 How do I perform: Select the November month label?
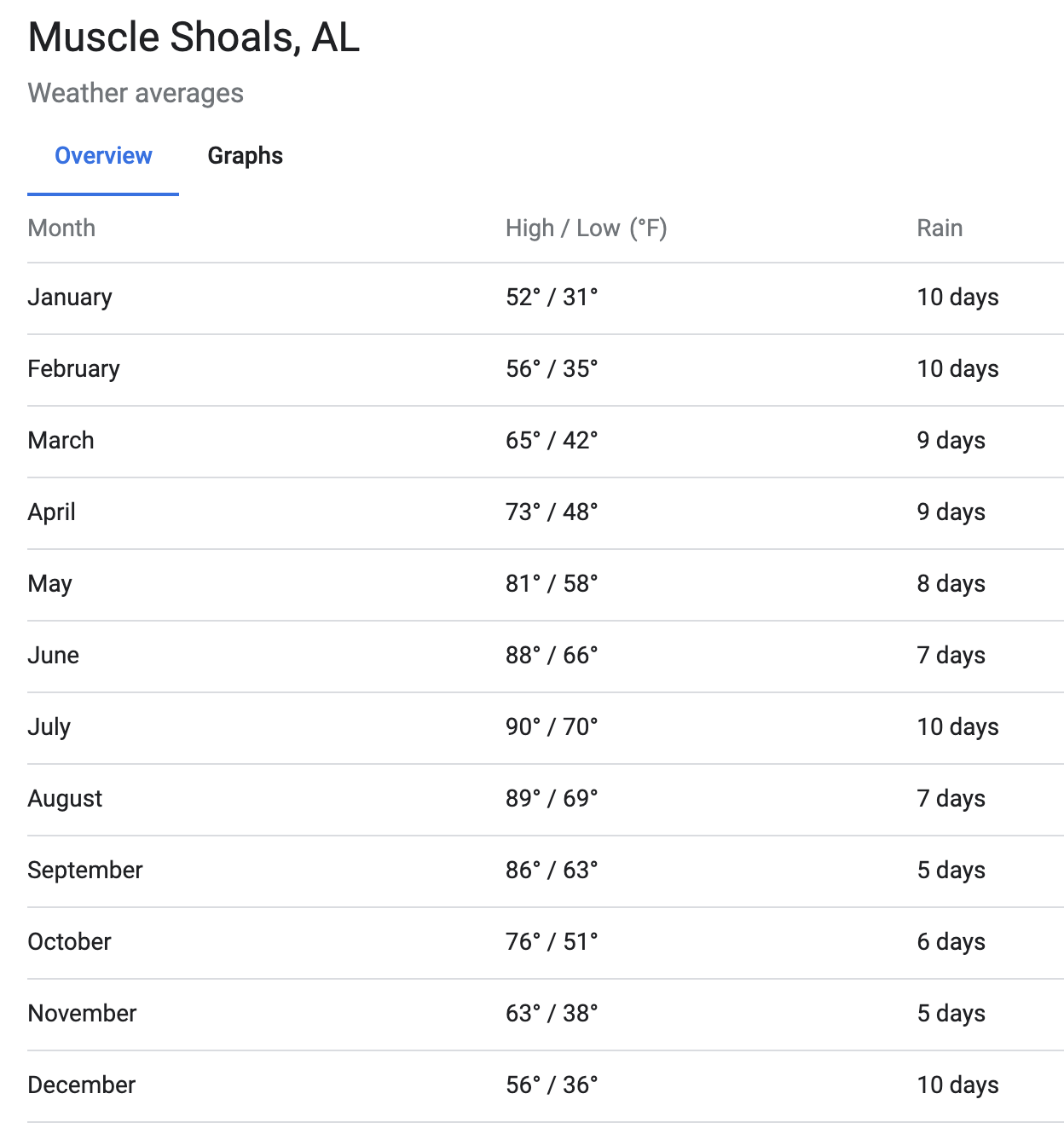(x=82, y=1014)
